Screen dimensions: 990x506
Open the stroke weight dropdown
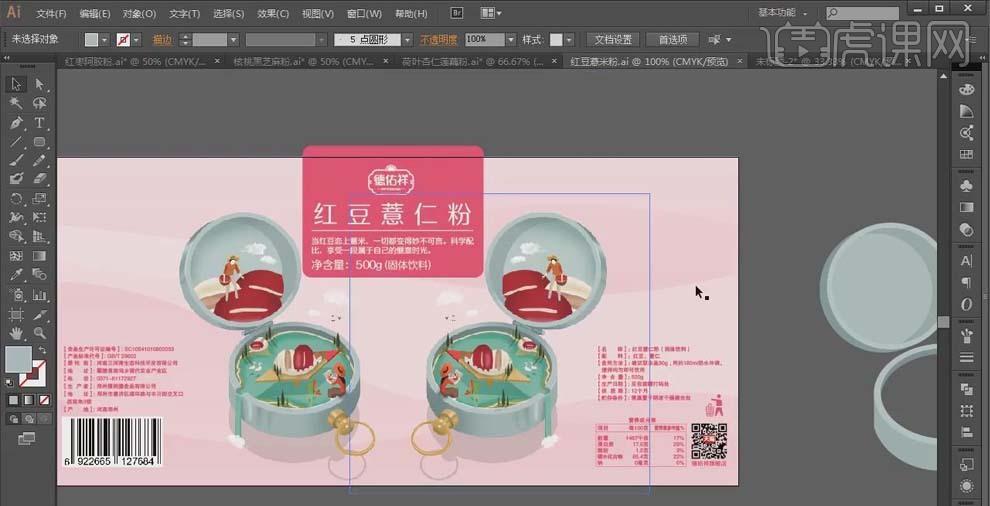click(x=234, y=39)
